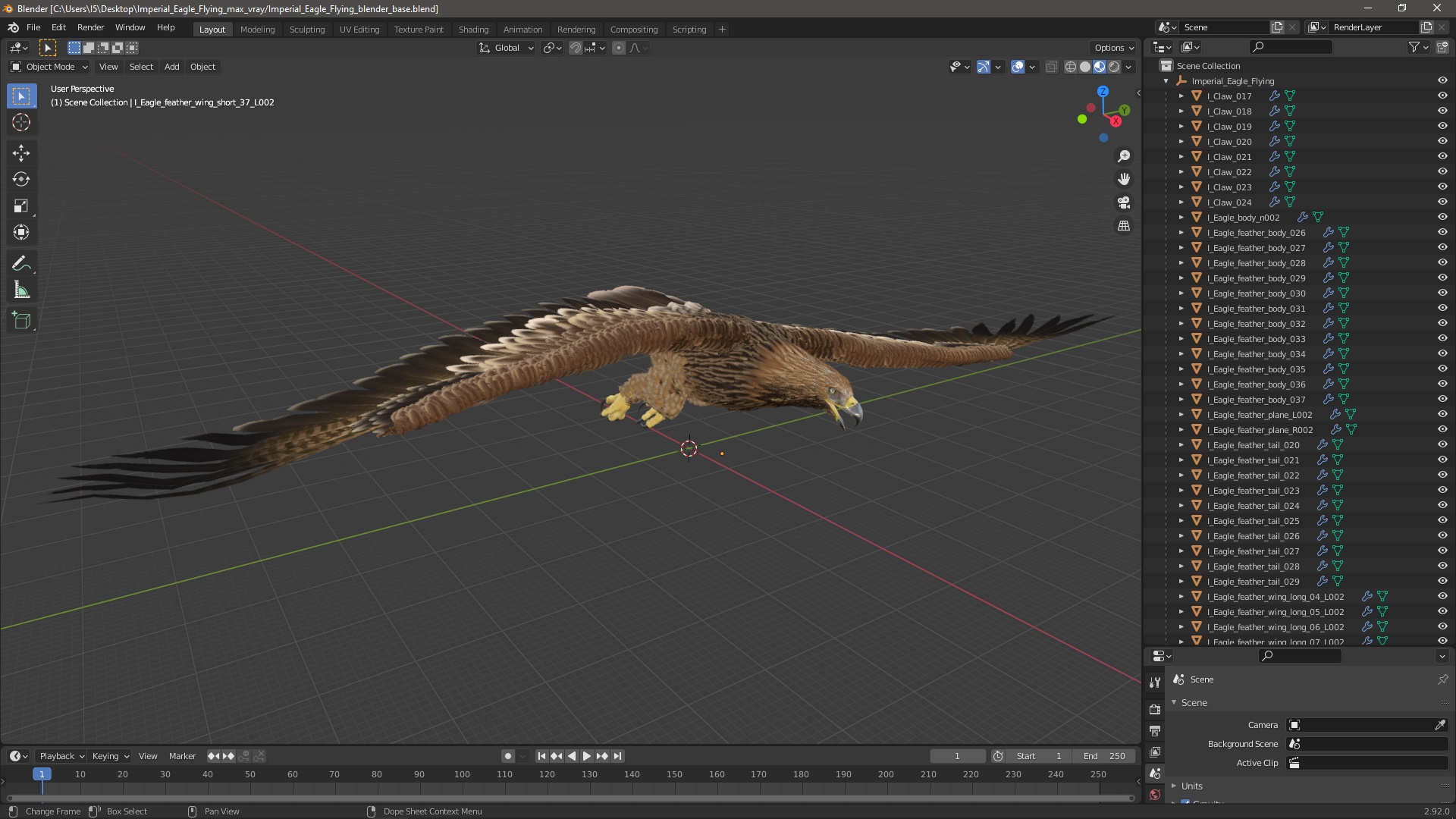The width and height of the screenshot is (1456, 819).
Task: Collapse the Scene panel
Action: 1175,703
